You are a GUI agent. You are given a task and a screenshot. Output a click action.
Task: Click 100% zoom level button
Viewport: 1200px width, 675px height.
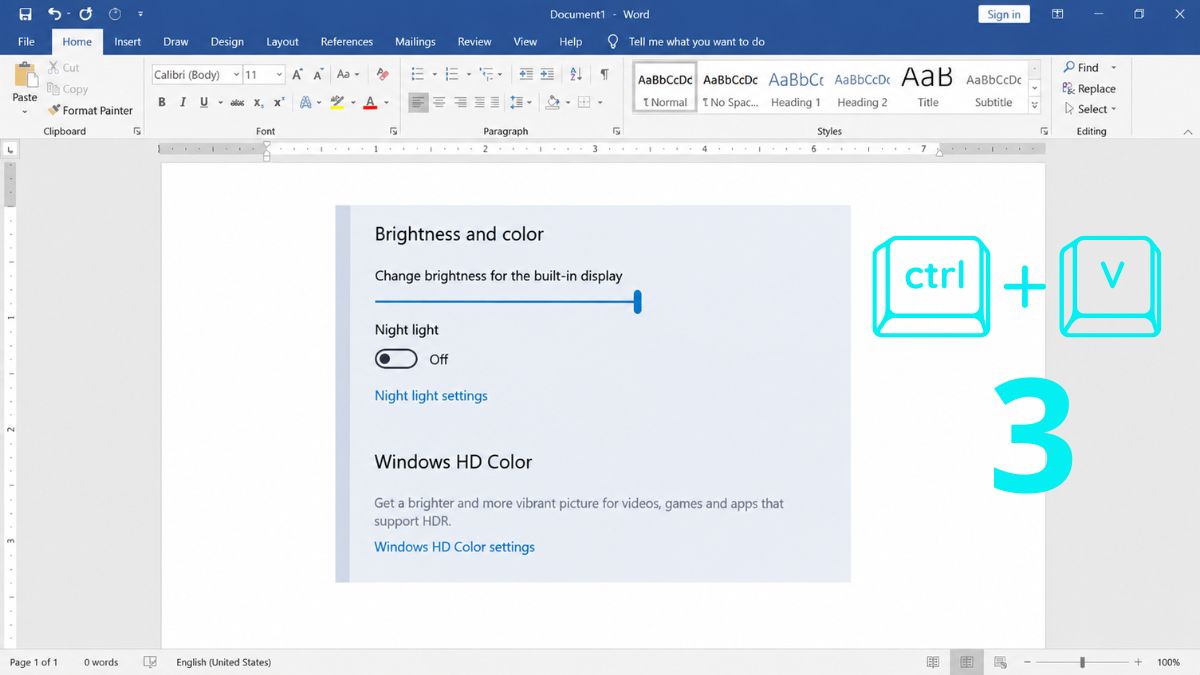pyautogui.click(x=1168, y=662)
